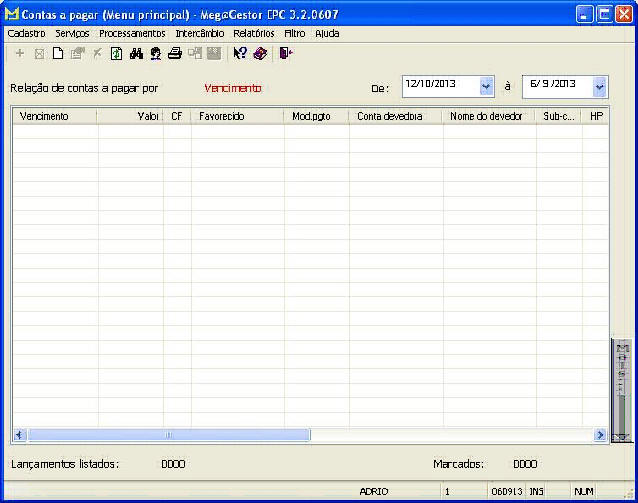638x503 pixels.
Task: Open the help book icon
Action: click(x=260, y=54)
